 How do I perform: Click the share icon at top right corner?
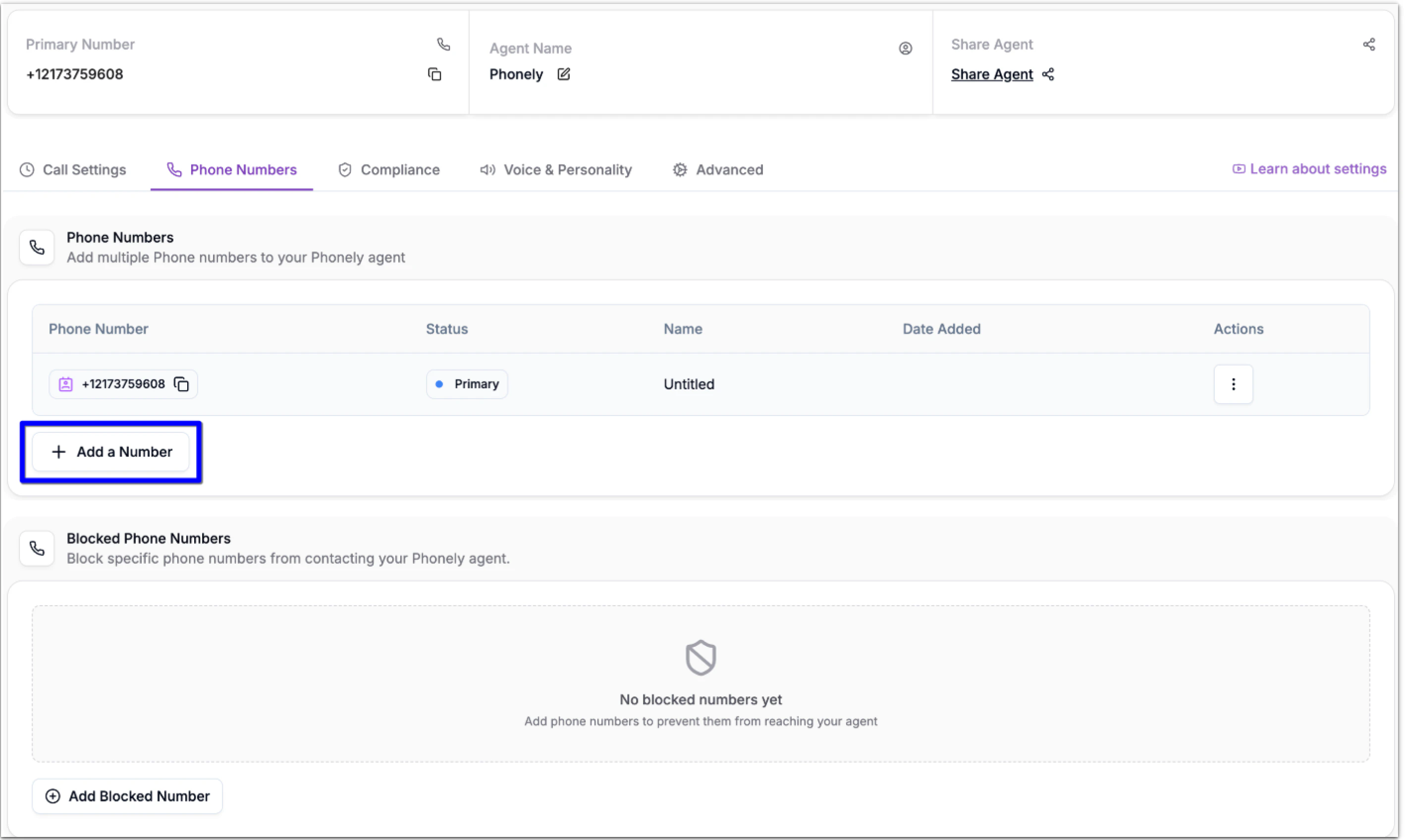pos(1369,44)
